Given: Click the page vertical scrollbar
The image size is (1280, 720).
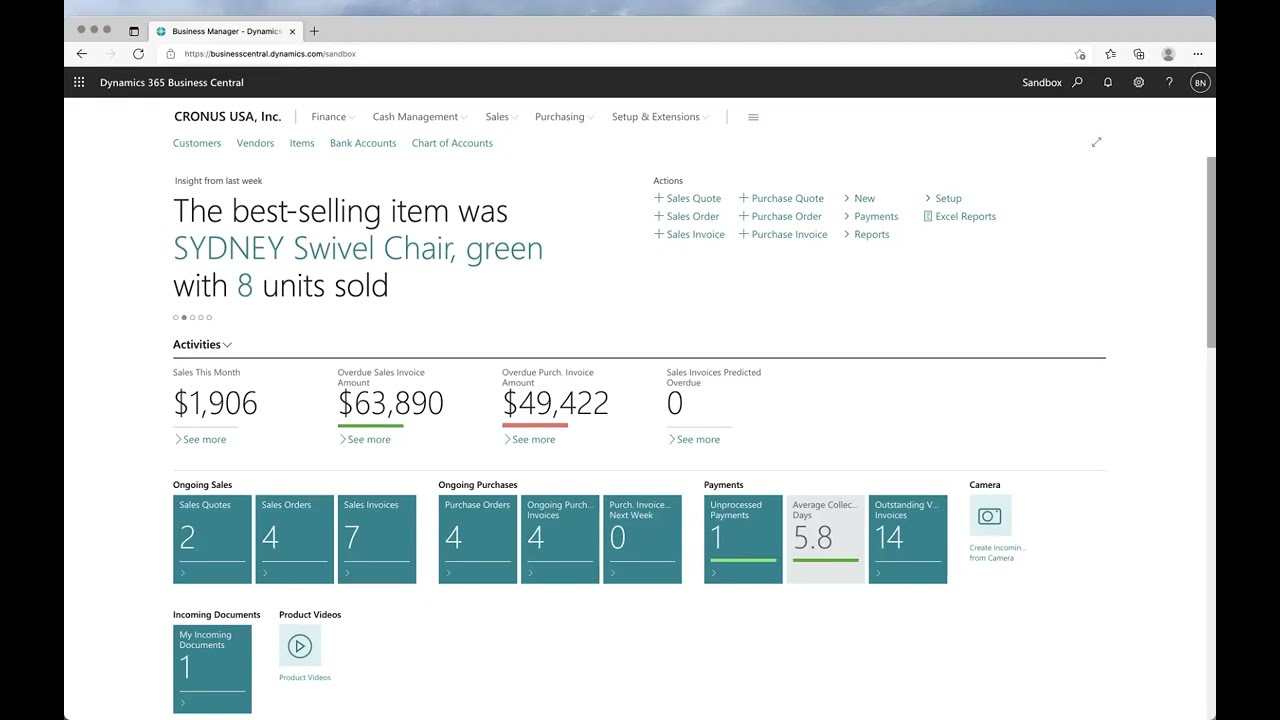Looking at the screenshot, I should (1211, 250).
